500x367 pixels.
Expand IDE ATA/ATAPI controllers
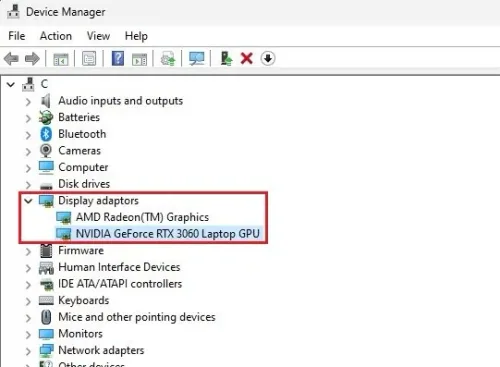(28, 285)
